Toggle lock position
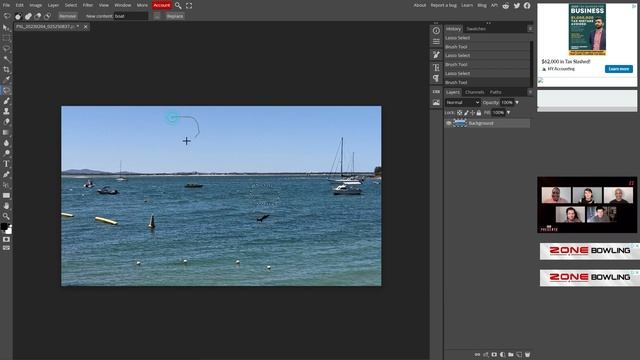Viewport: 640px width, 360px height. point(472,113)
